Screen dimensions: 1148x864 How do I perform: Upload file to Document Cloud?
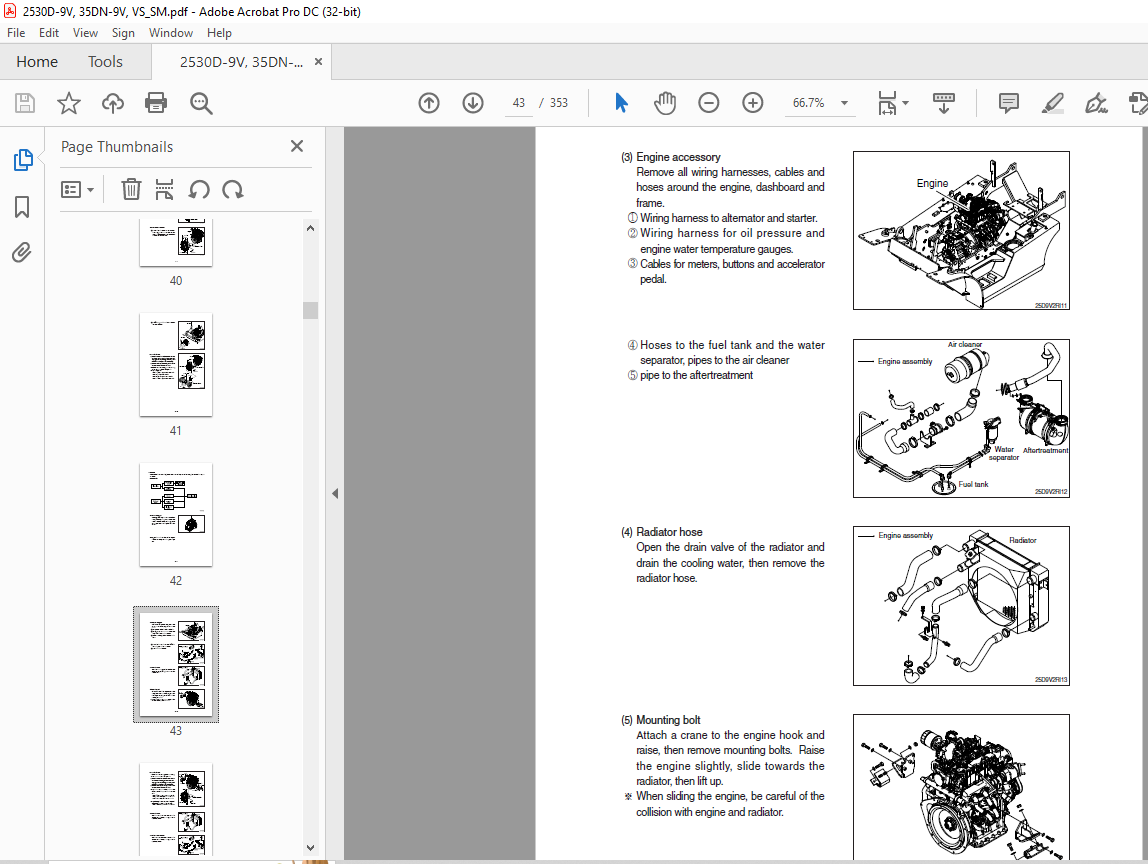pos(113,103)
